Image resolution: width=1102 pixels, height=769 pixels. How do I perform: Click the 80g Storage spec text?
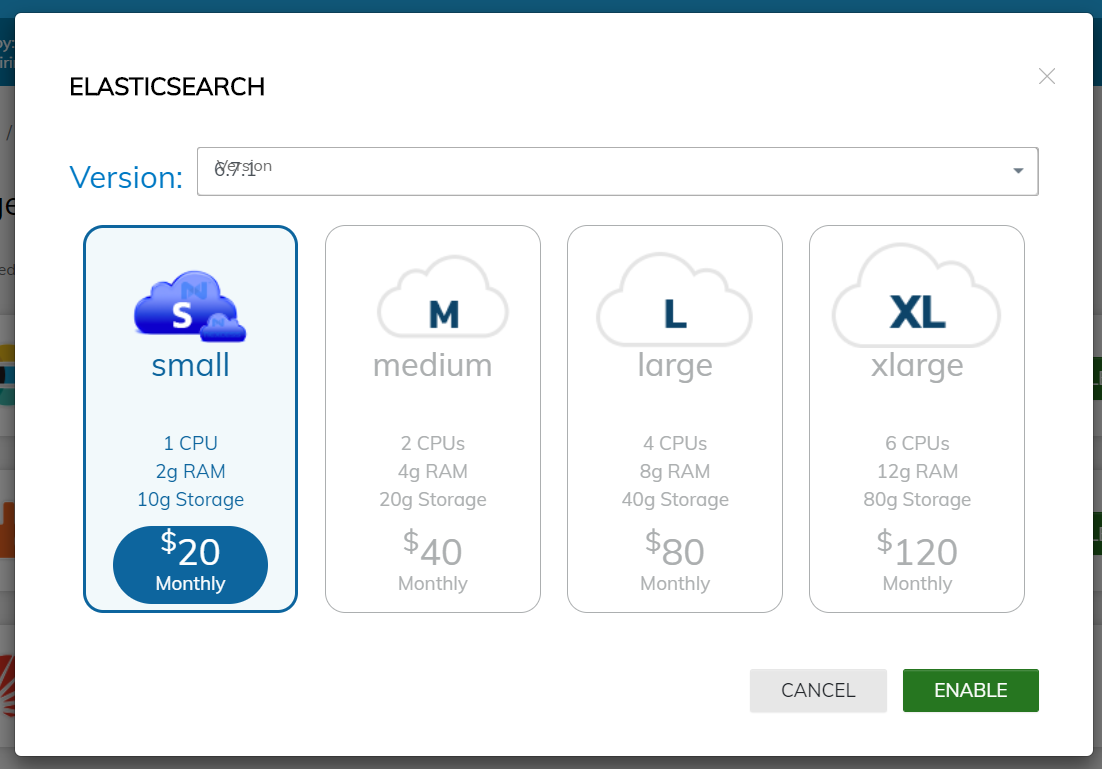click(917, 499)
